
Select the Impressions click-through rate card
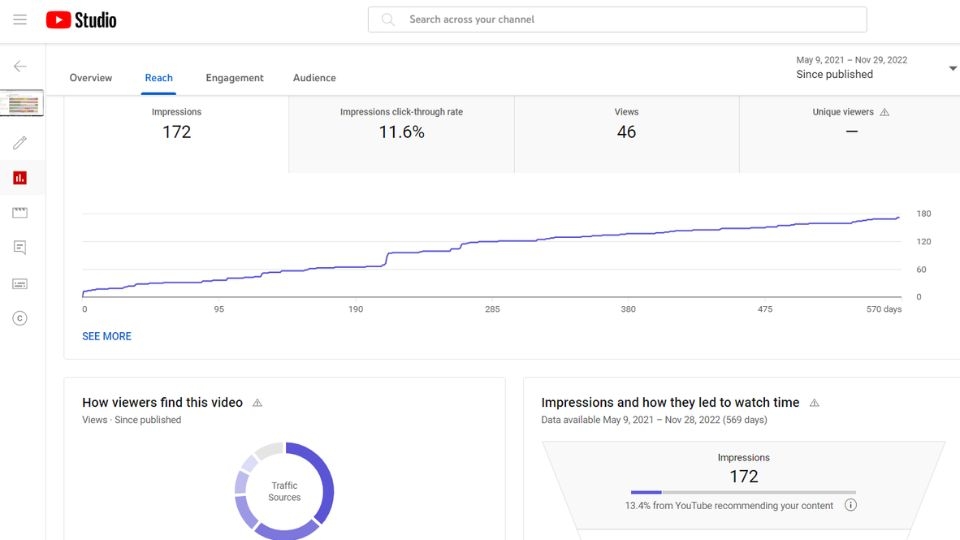tap(401, 133)
